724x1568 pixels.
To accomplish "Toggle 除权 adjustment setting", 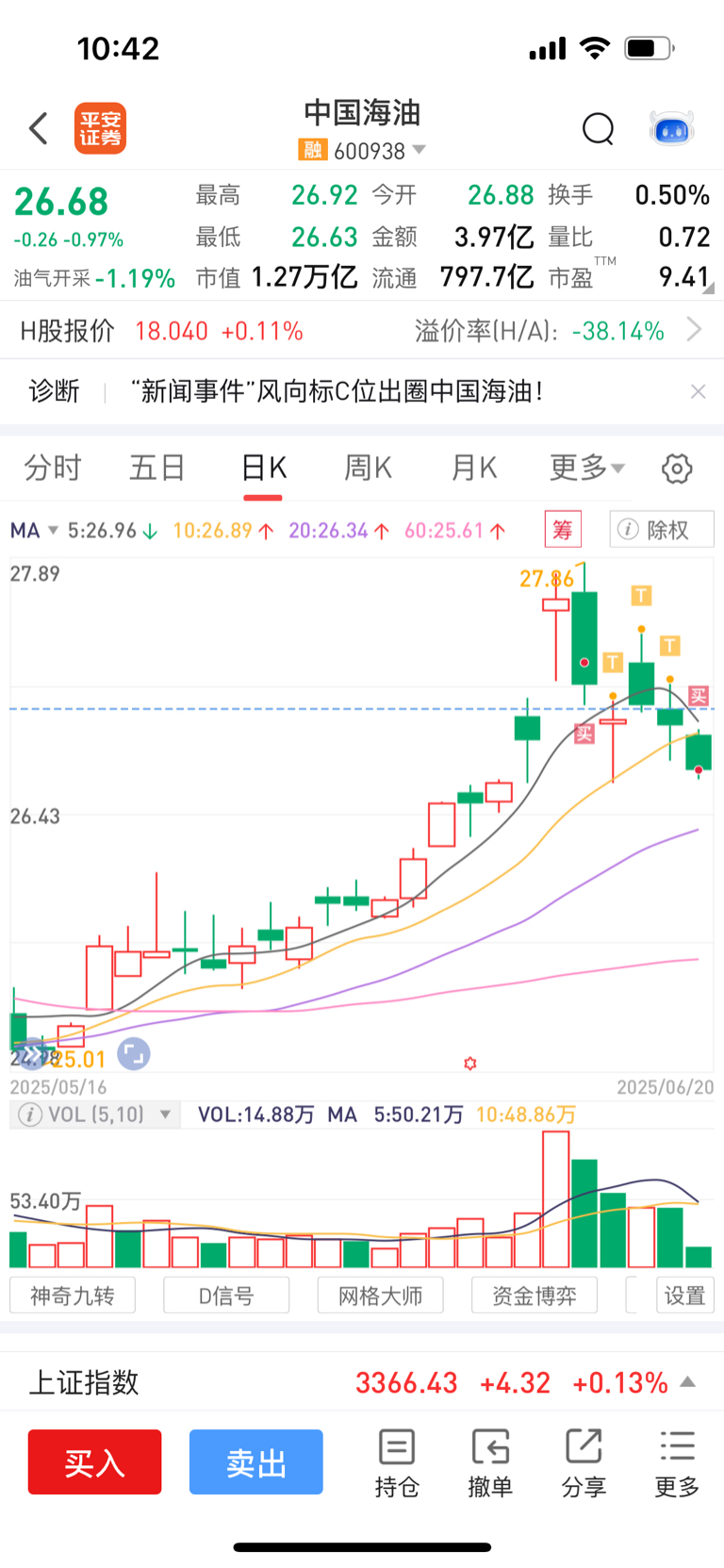I will click(x=662, y=530).
